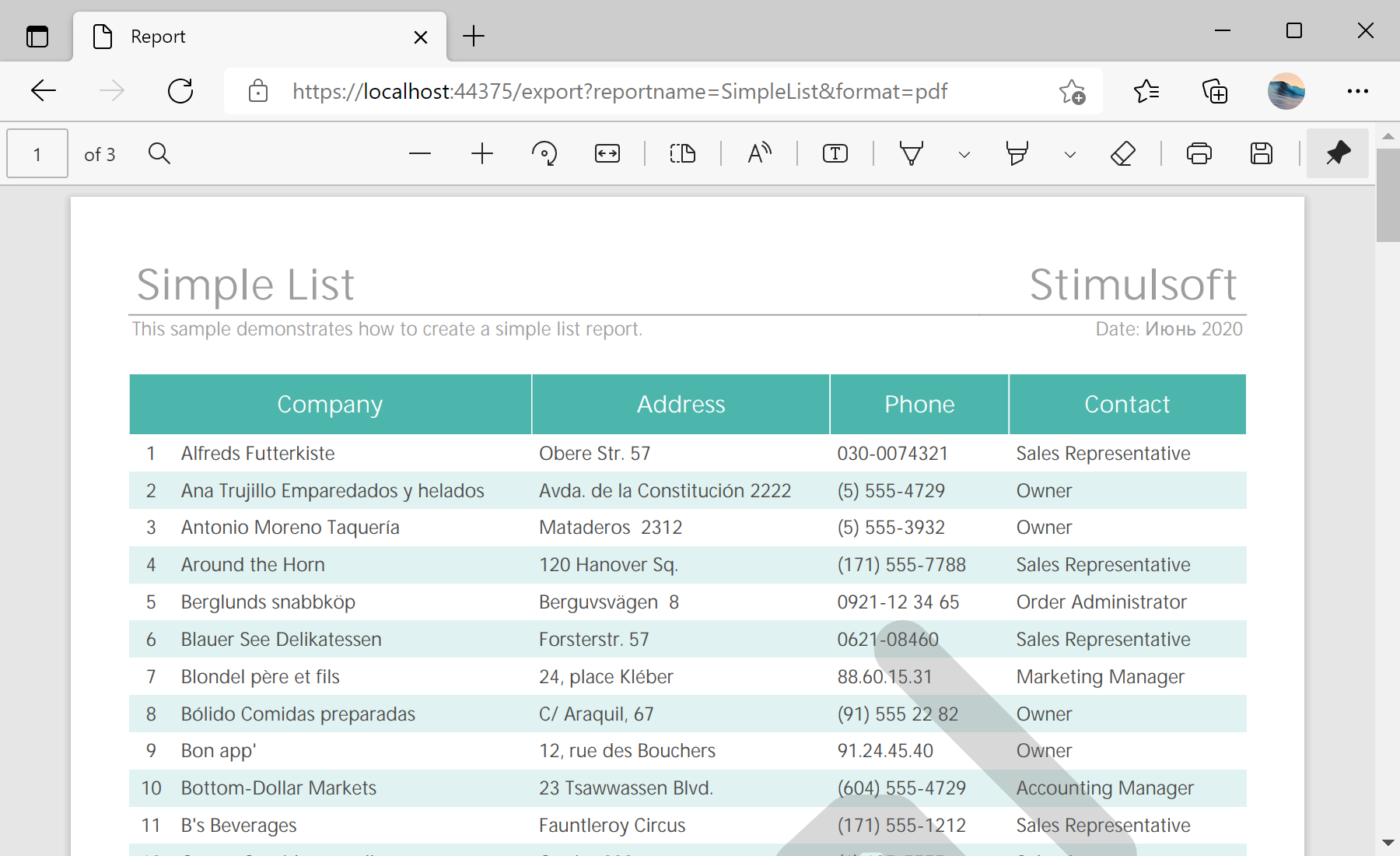Click the page number input field
Image resolution: width=1400 pixels, height=856 pixels.
[x=37, y=154]
